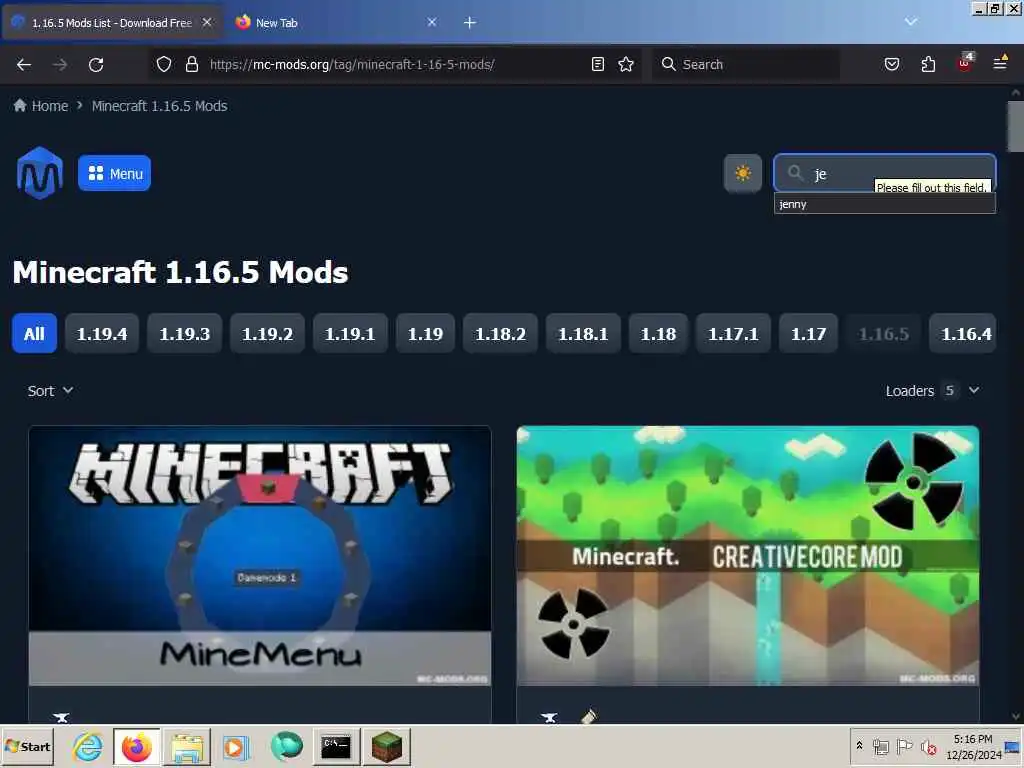1024x768 pixels.
Task: Expand the Sort dropdown
Action: [x=50, y=391]
